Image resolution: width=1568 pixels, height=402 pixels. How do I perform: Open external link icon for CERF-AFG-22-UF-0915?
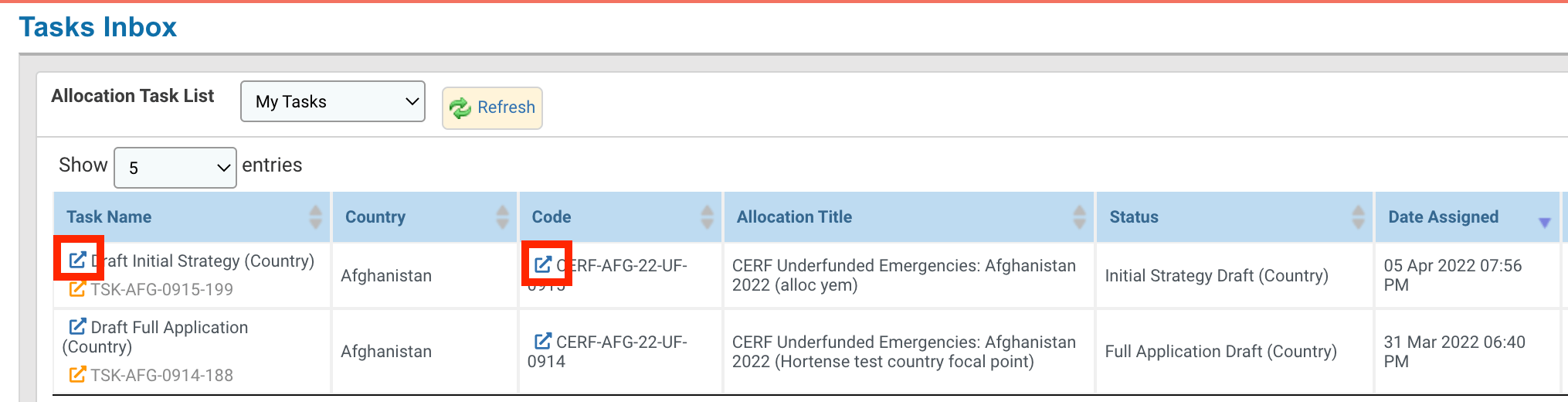[543, 264]
